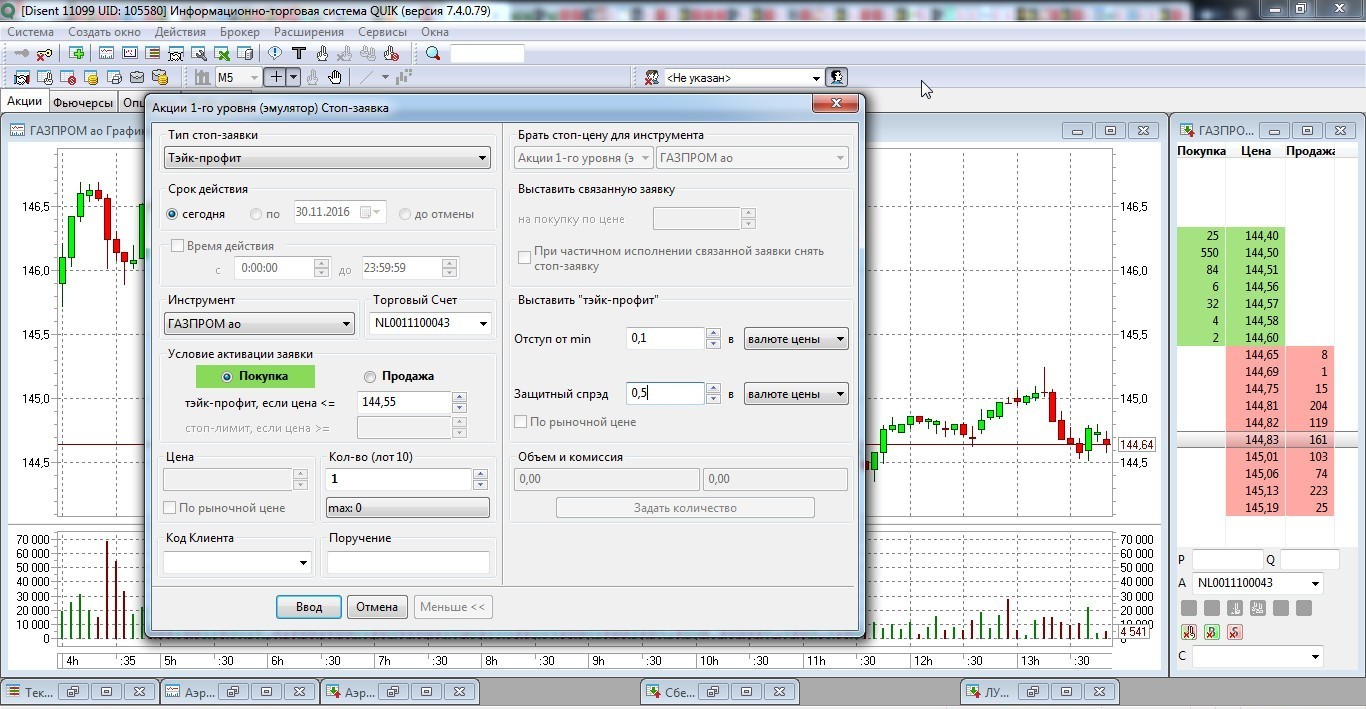Image resolution: width=1366 pixels, height=709 pixels.
Task: Select the hand pan tool in chart toolbar
Action: (335, 77)
